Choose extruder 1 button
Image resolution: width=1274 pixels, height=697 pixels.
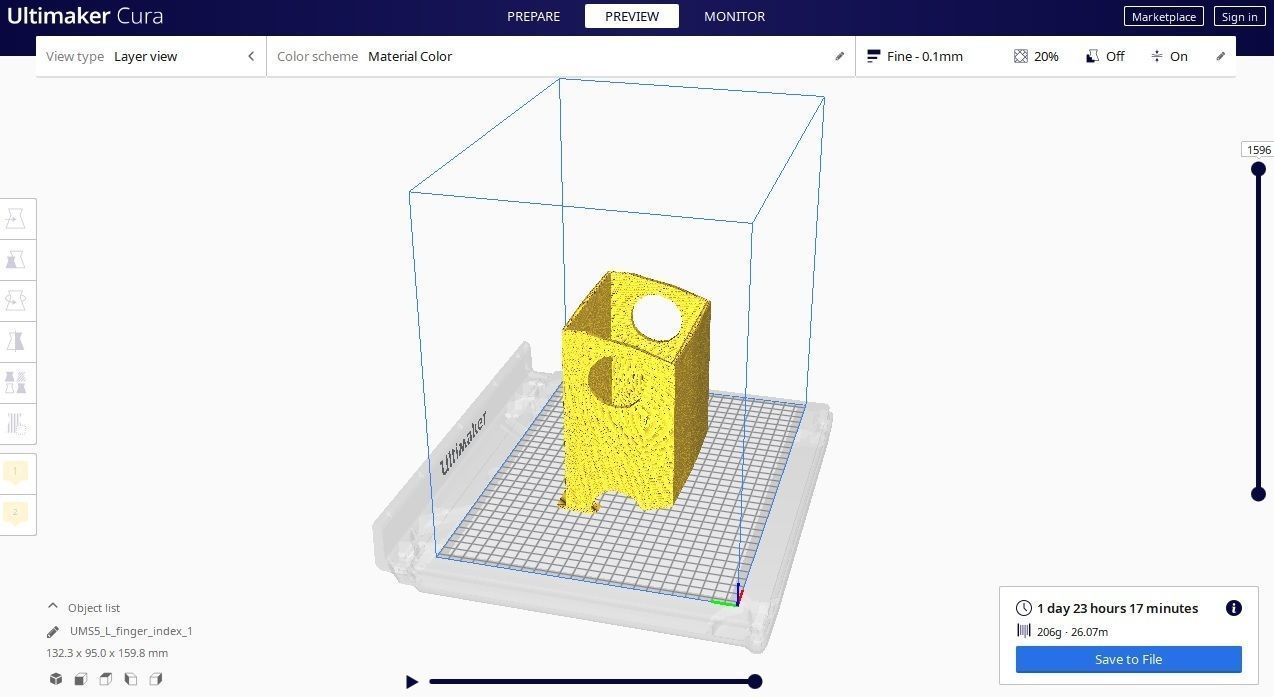pos(16,472)
